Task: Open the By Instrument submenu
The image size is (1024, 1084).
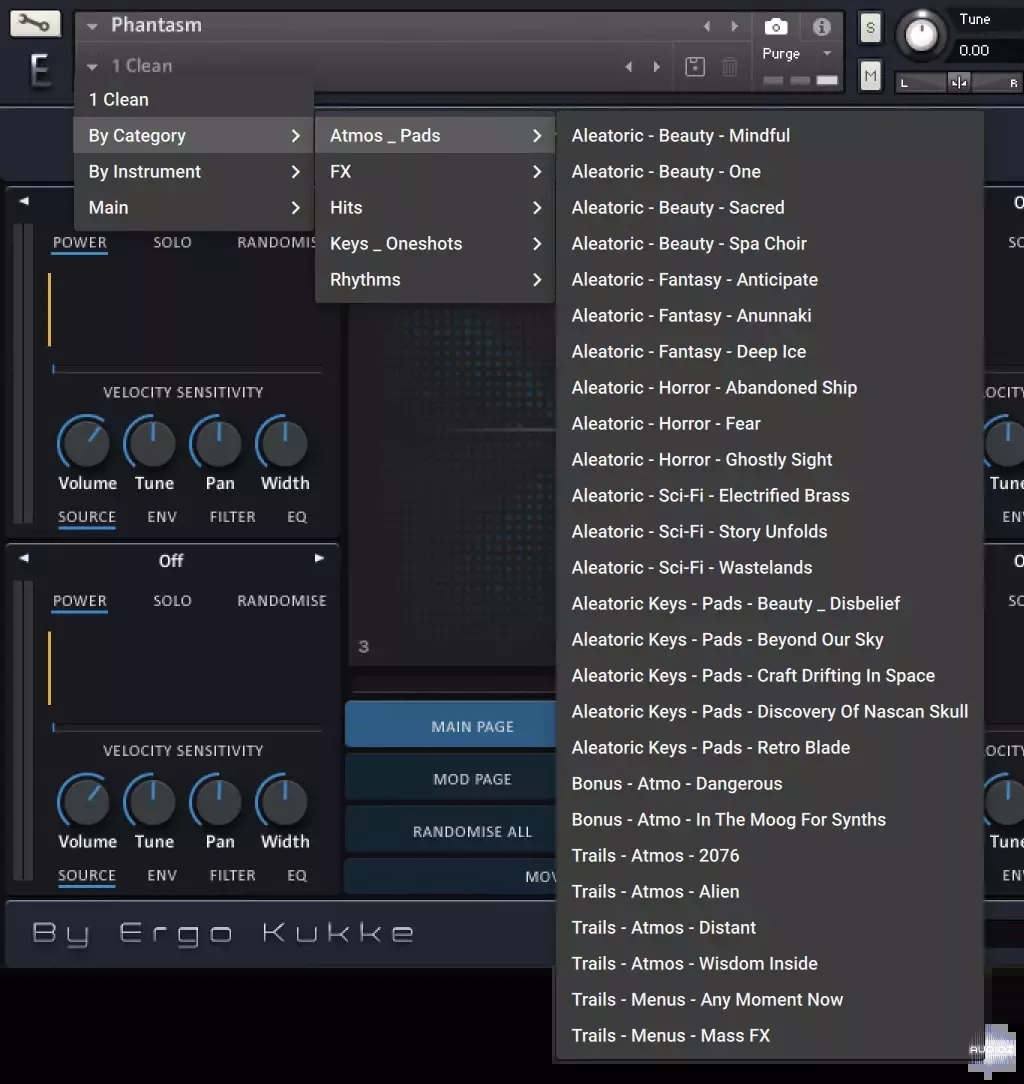Action: click(145, 171)
